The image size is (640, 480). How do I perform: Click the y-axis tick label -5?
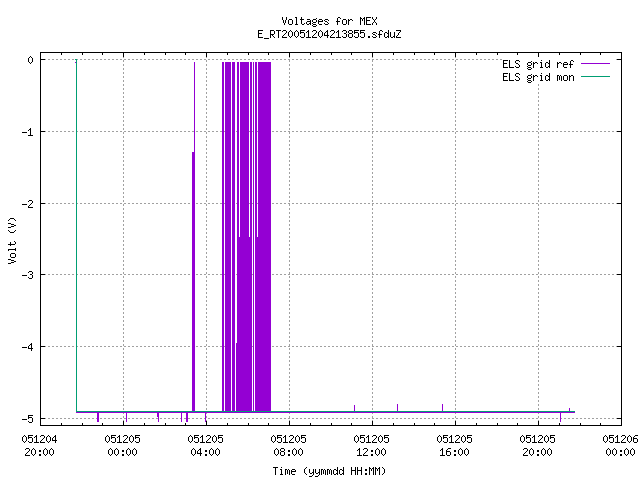point(28,419)
